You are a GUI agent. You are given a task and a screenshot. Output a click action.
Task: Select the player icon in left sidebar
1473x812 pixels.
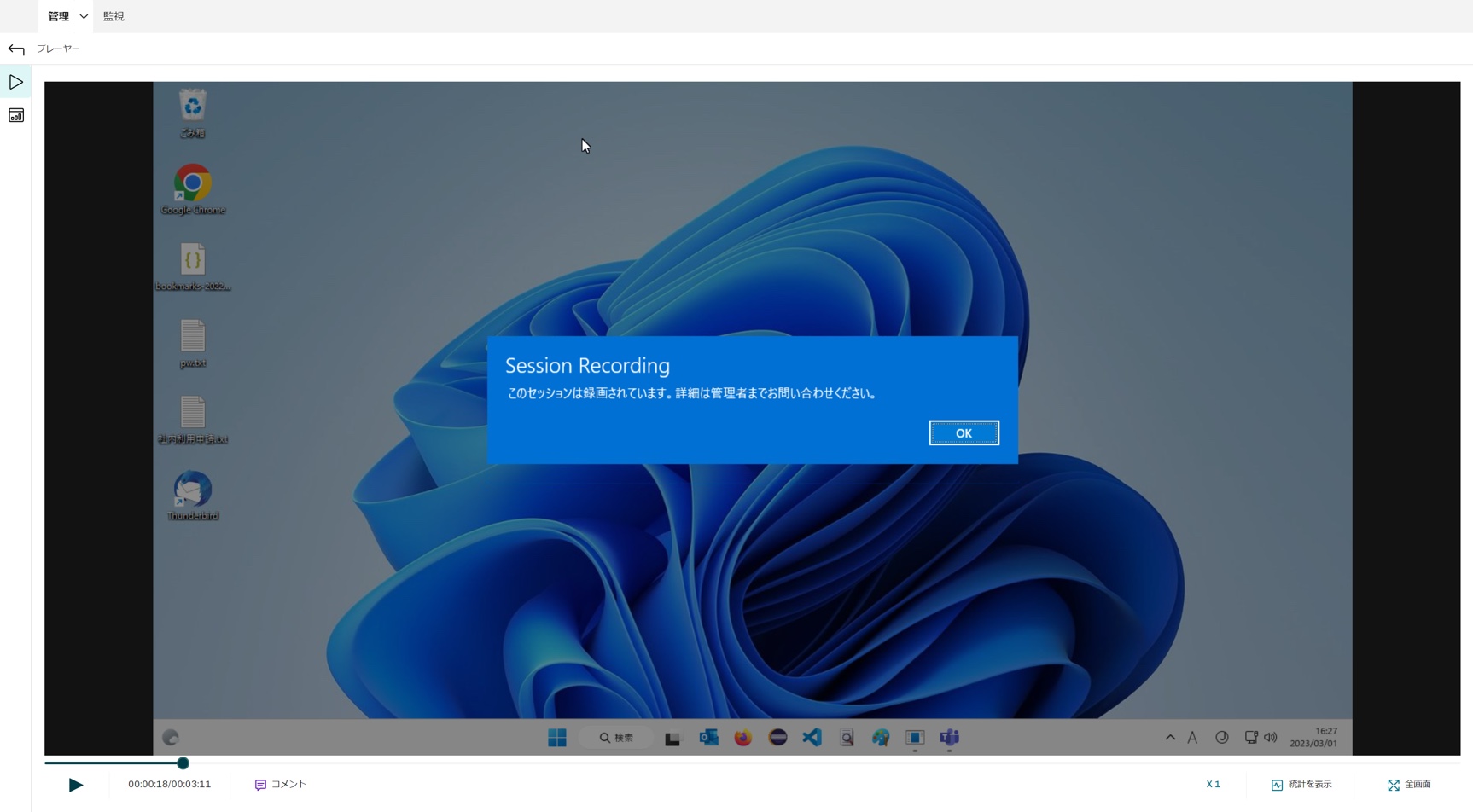(x=16, y=83)
